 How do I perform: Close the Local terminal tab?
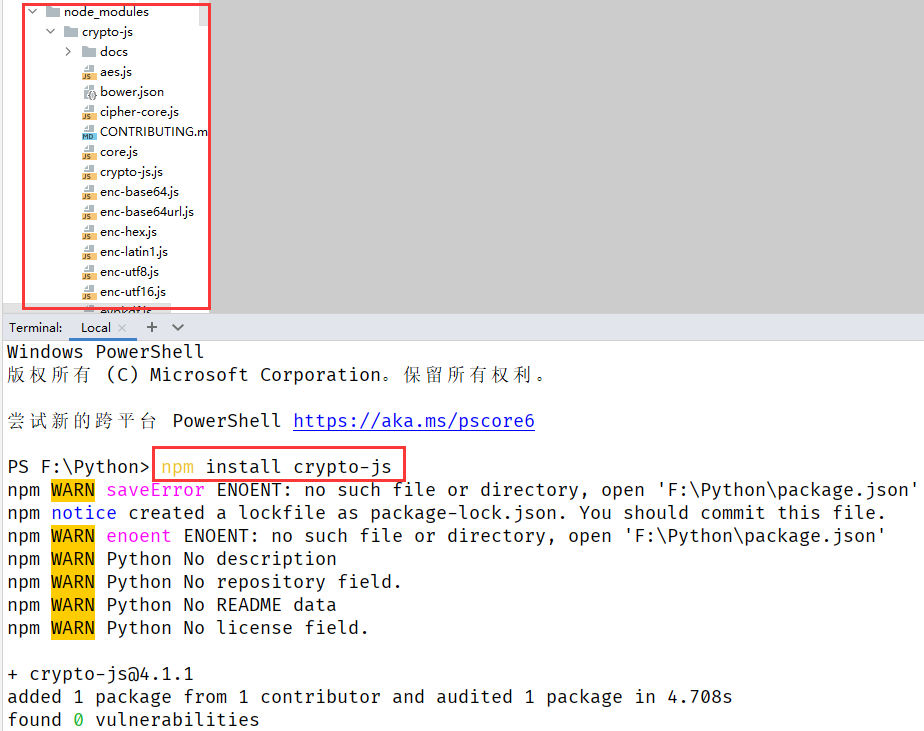pyautogui.click(x=122, y=328)
